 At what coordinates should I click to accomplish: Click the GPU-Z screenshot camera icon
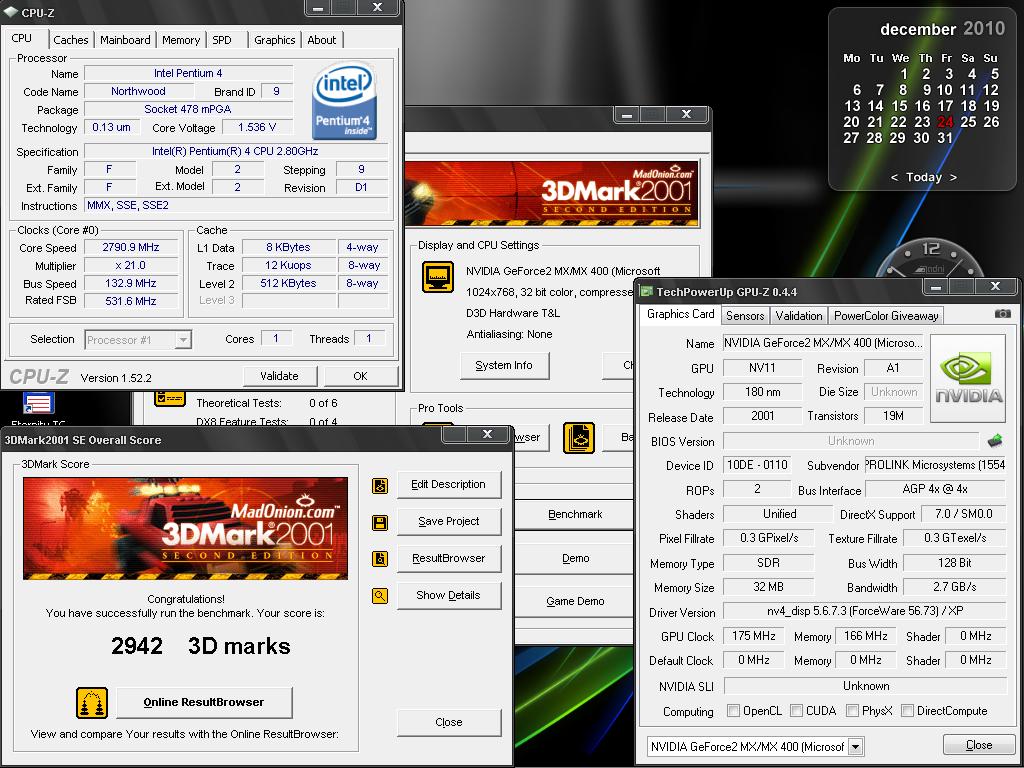(x=1002, y=314)
